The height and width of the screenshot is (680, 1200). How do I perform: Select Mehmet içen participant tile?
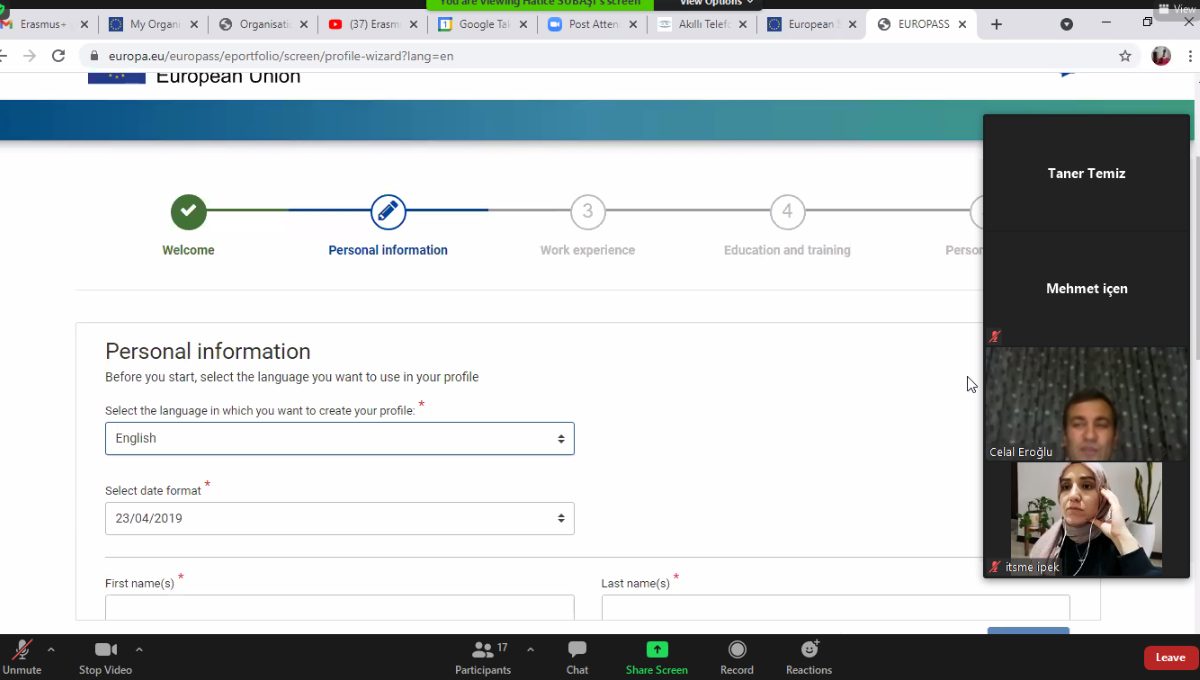[x=1087, y=289]
